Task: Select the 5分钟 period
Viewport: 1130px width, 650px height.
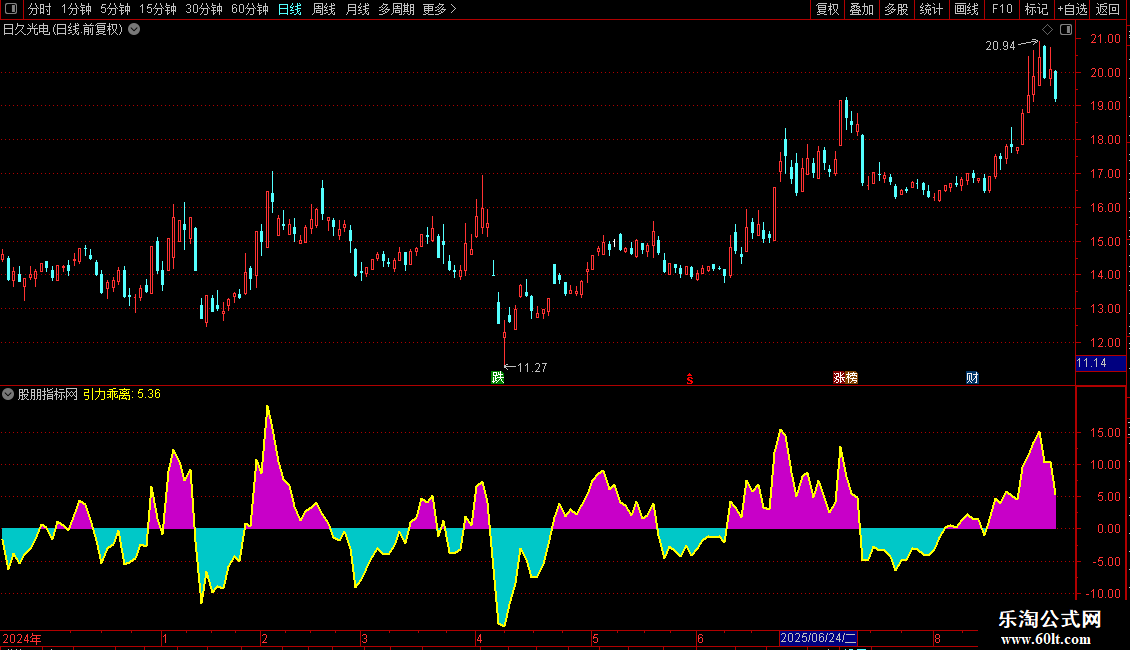Action: click(115, 9)
